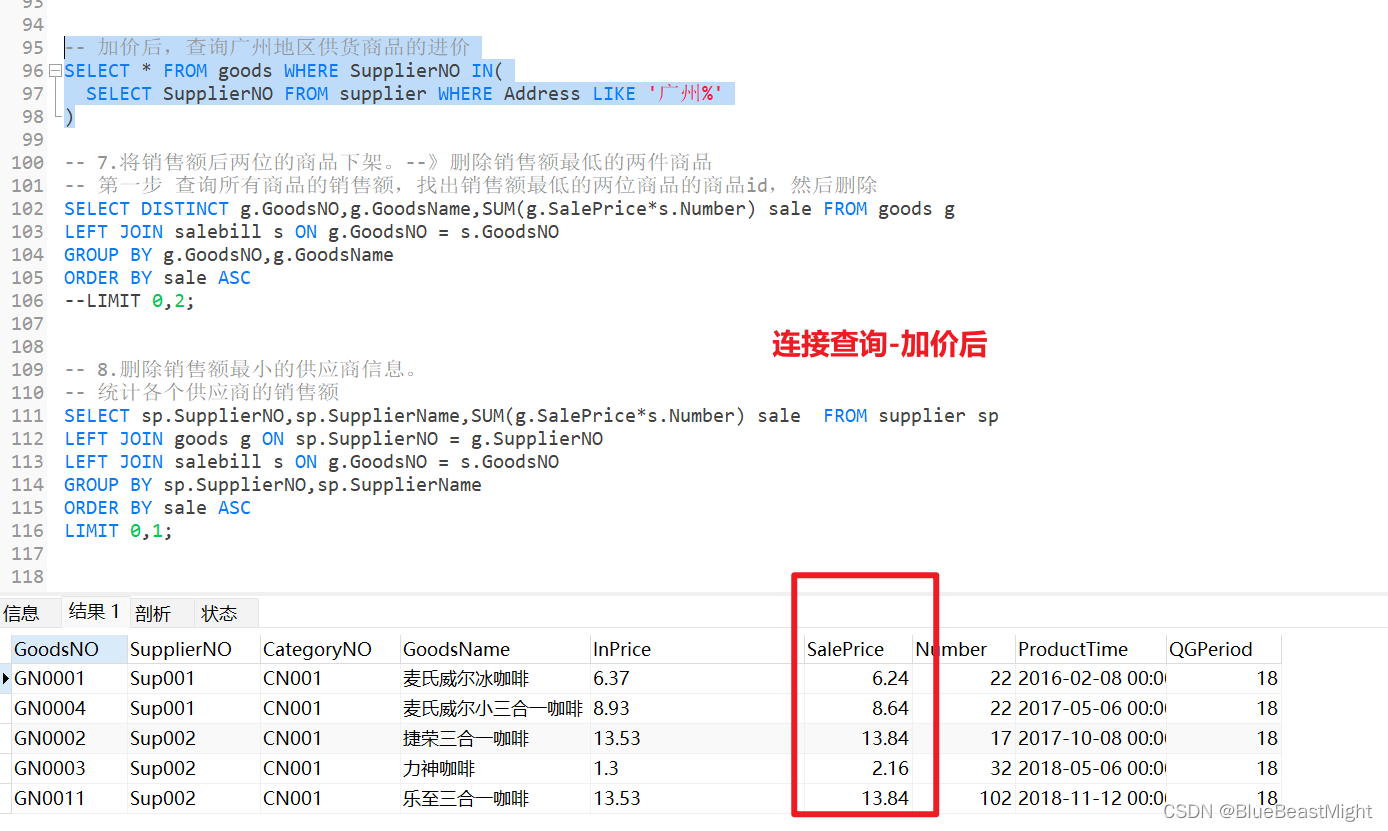
Task: Switch to the 剖析 tab
Action: 153,613
